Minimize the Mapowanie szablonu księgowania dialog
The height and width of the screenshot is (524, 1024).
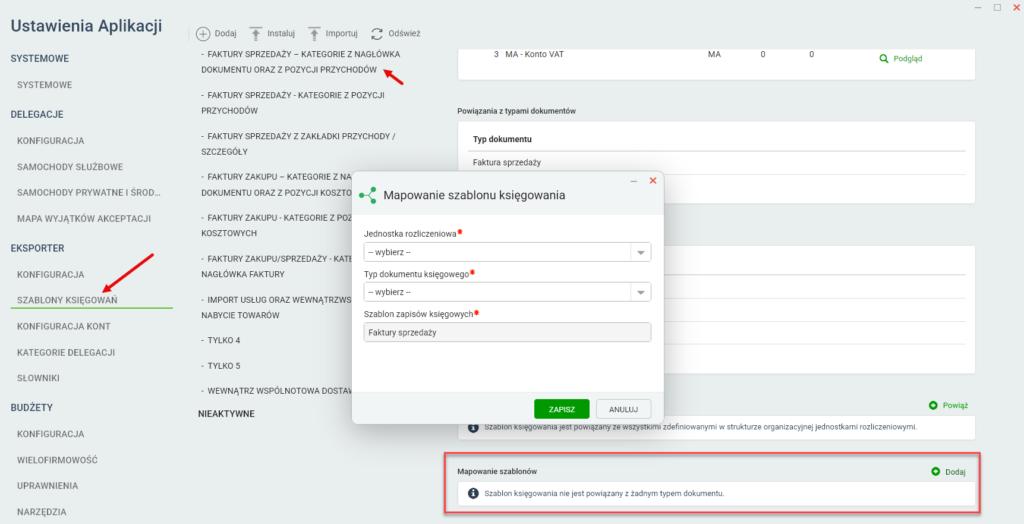point(633,181)
